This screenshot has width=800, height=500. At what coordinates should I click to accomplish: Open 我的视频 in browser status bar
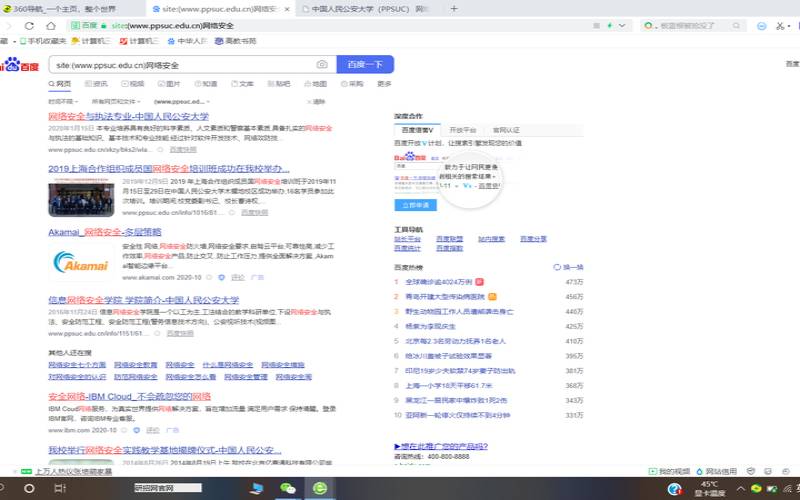click(x=669, y=471)
